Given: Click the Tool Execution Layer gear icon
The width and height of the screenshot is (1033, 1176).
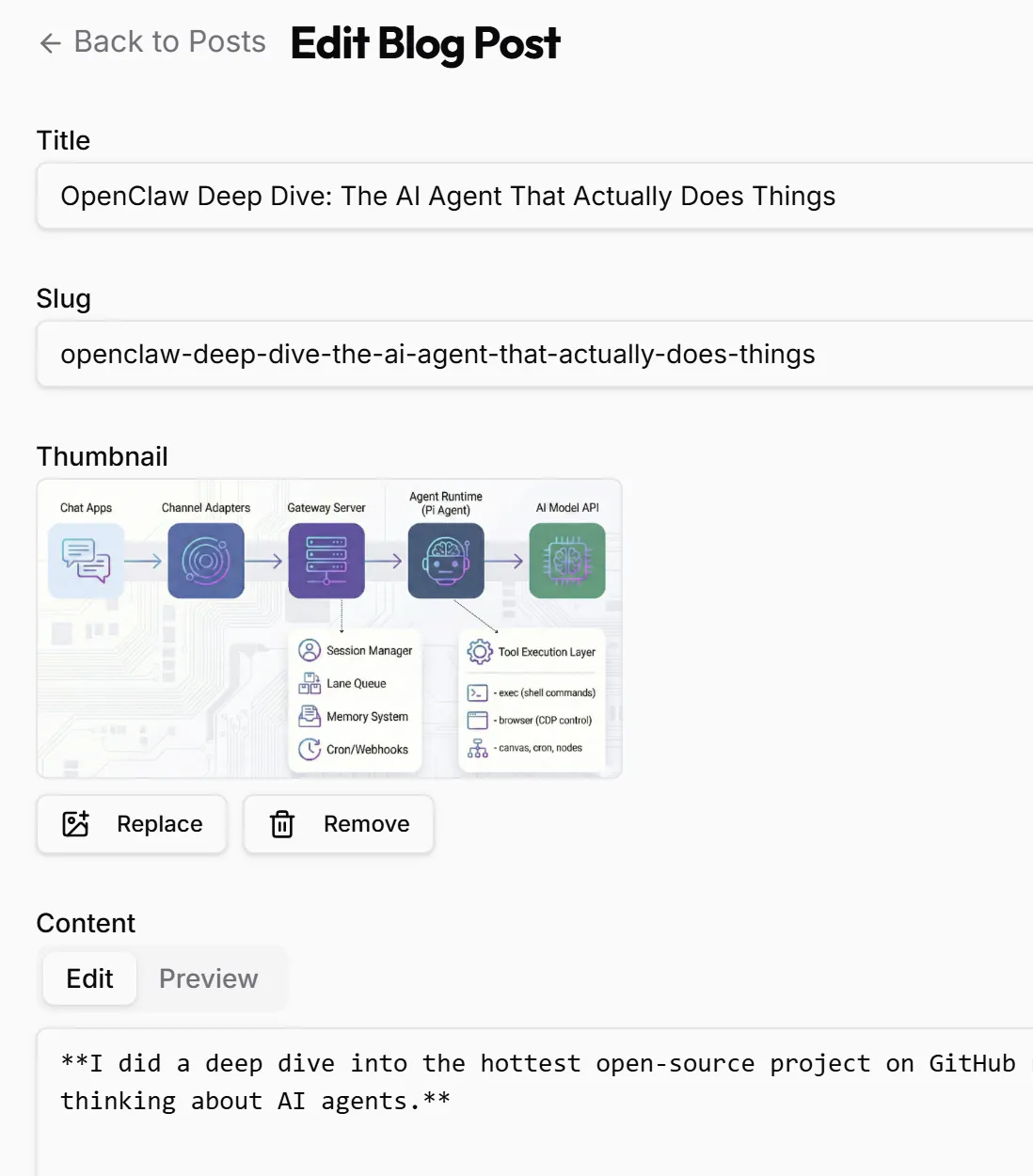Looking at the screenshot, I should coord(480,651).
